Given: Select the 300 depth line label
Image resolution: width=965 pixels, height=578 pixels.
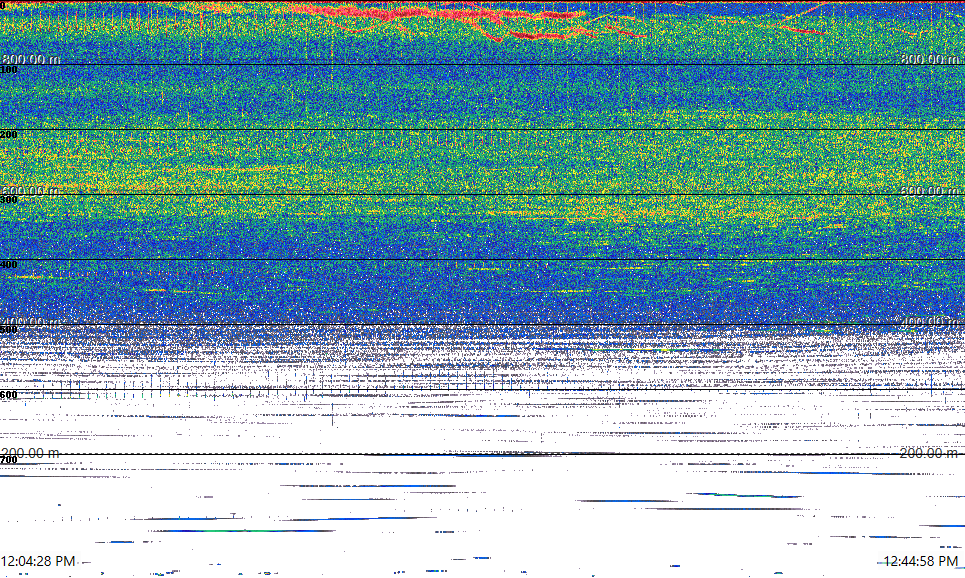Looking at the screenshot, I should (9, 199).
